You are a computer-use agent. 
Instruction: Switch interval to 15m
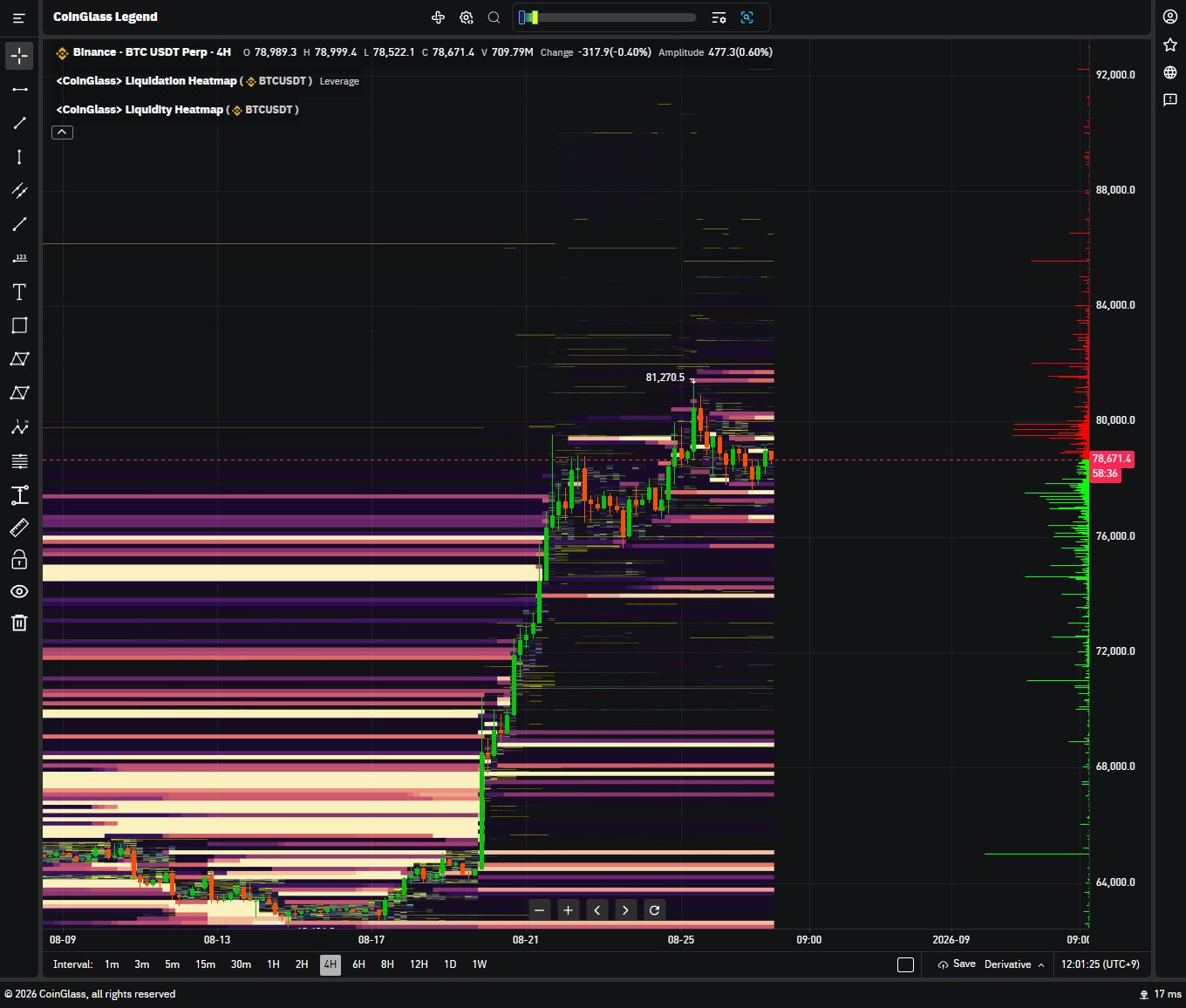[x=206, y=964]
